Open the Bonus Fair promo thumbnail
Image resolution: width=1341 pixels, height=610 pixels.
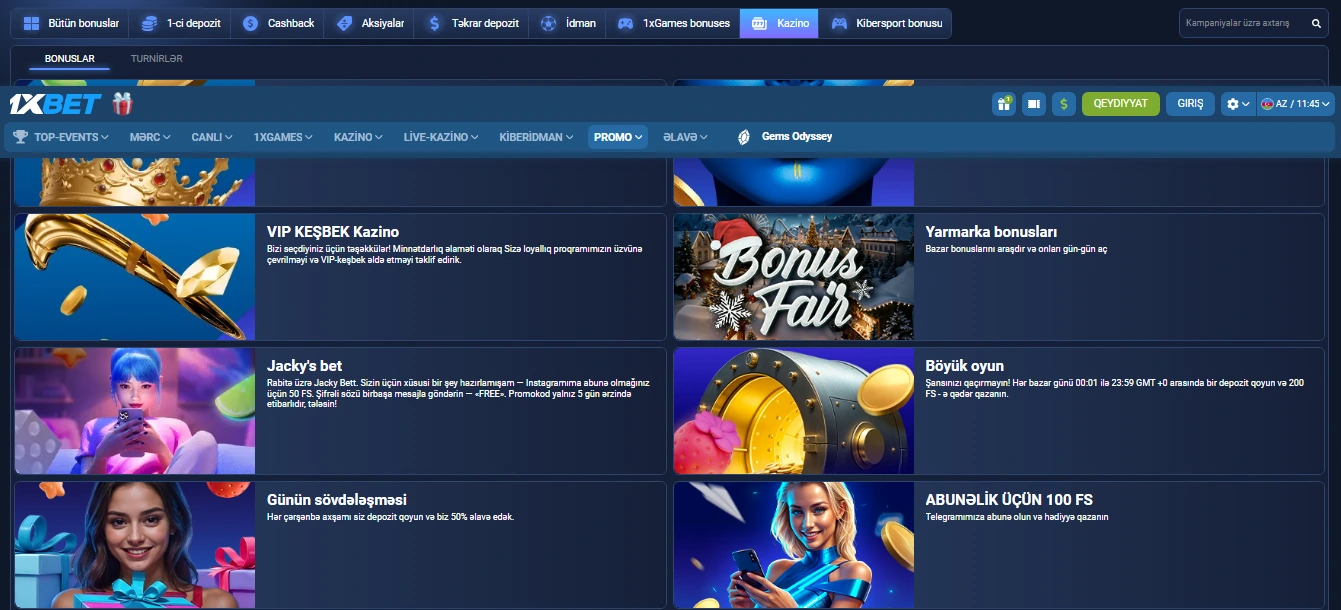[794, 277]
